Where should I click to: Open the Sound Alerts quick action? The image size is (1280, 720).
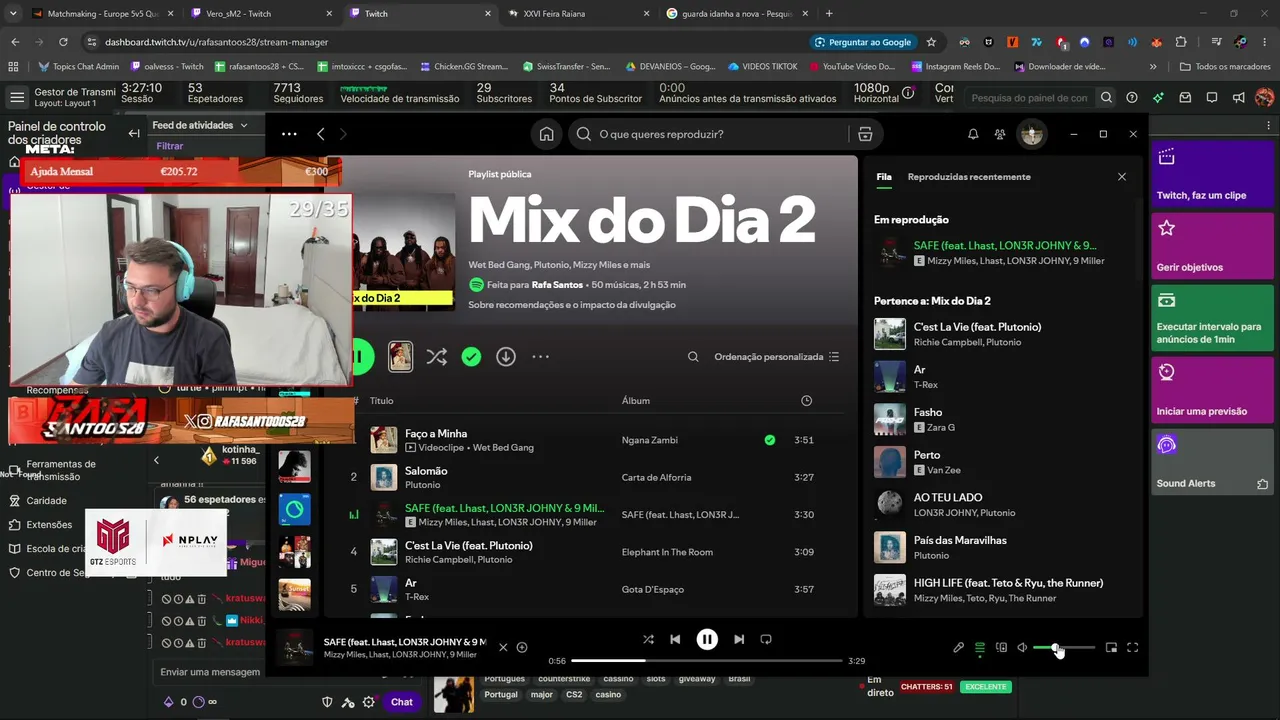tap(1212, 462)
